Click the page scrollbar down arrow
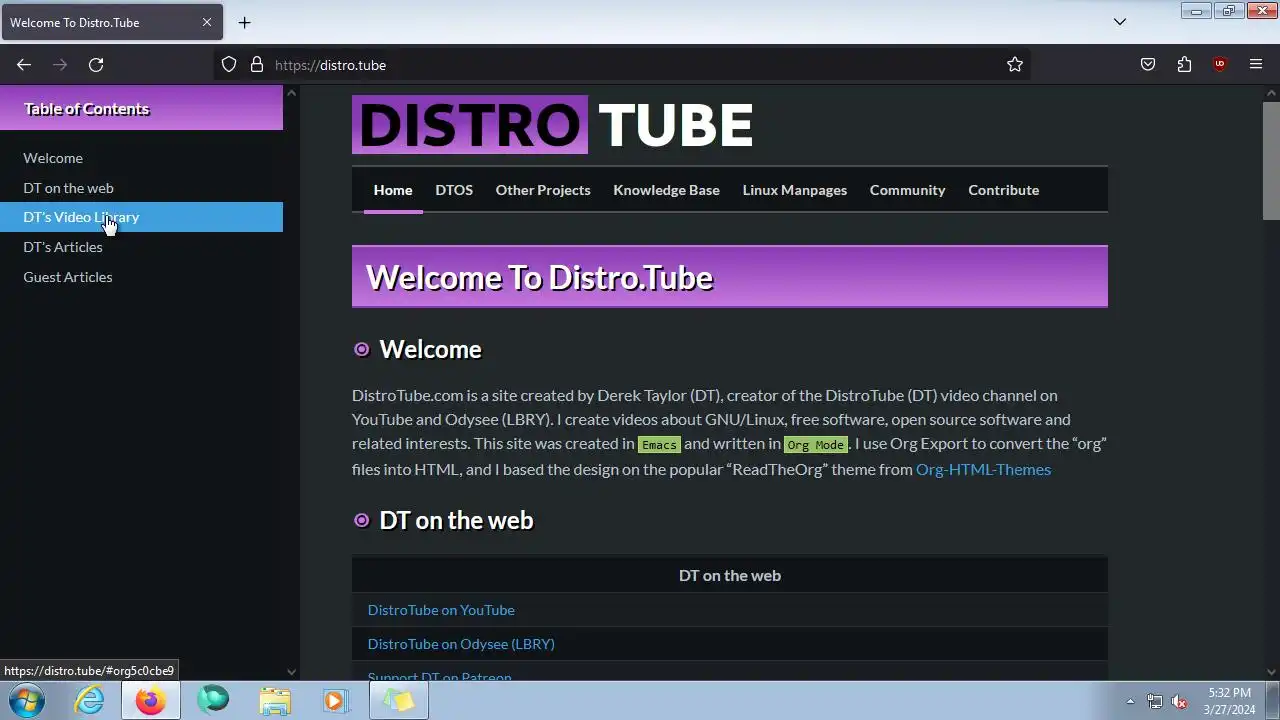 click(1271, 672)
